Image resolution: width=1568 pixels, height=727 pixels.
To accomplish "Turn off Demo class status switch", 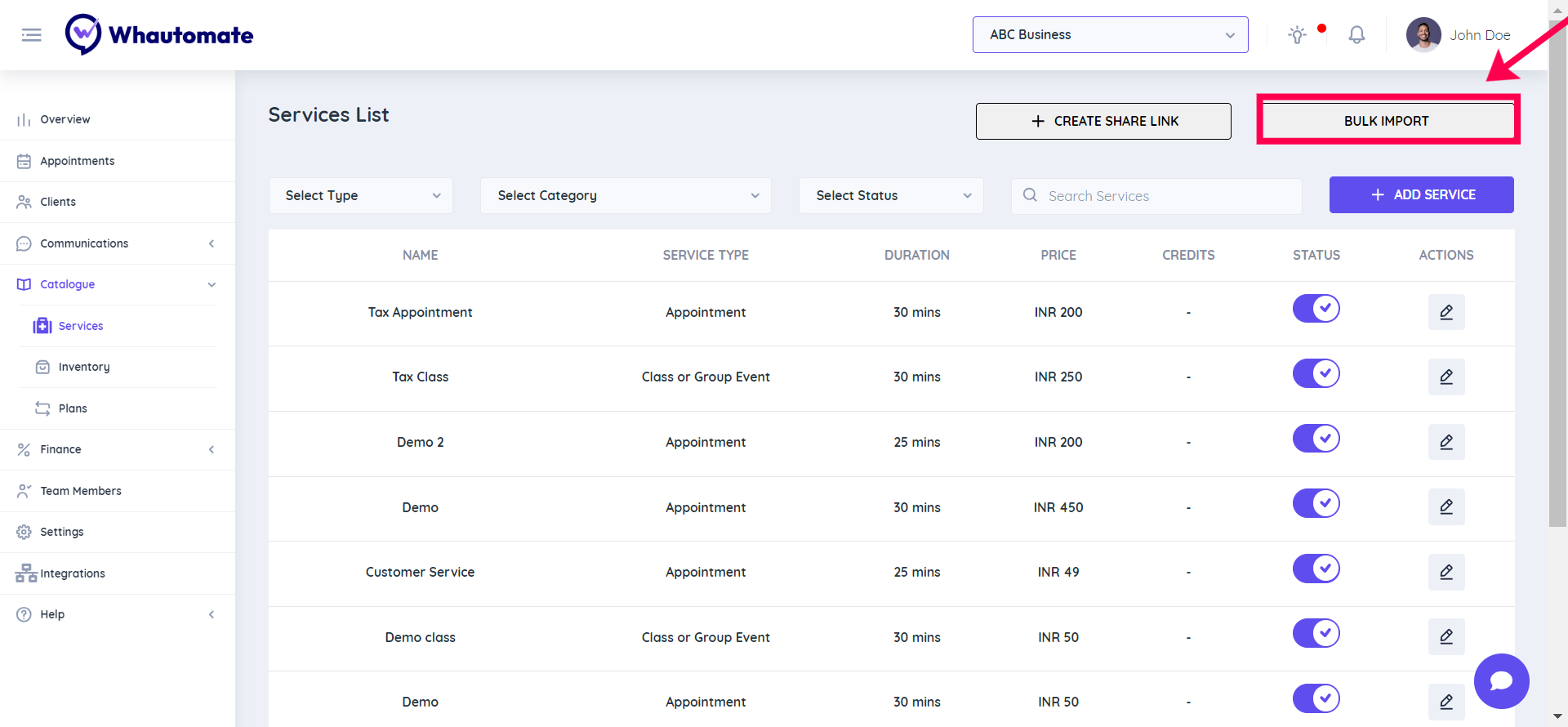I will (1316, 633).
